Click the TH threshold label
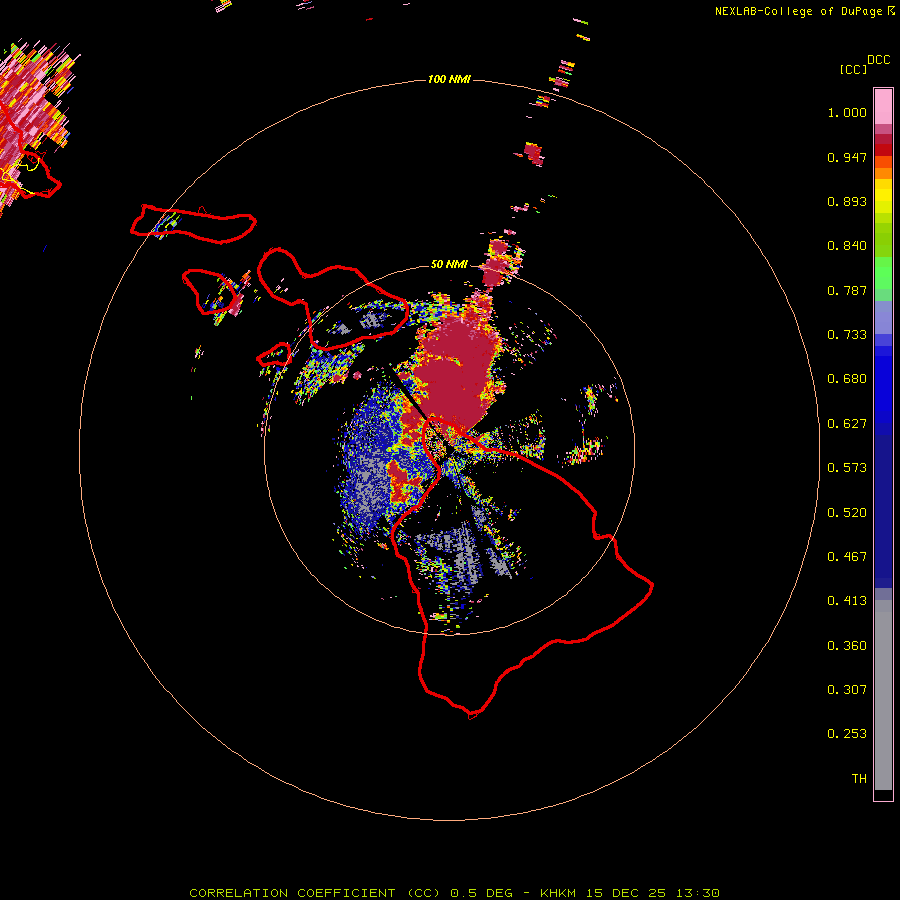900x900 pixels. point(859,779)
